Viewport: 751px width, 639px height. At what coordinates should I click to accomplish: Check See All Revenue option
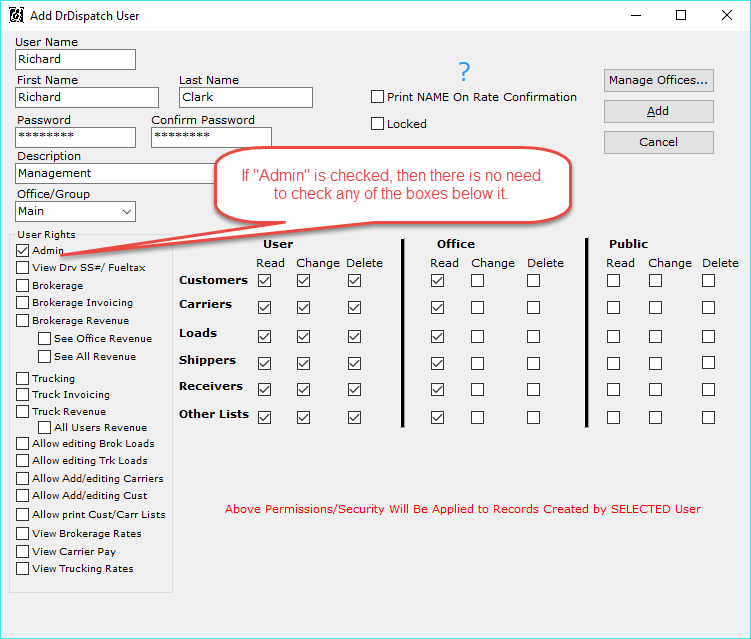45,356
